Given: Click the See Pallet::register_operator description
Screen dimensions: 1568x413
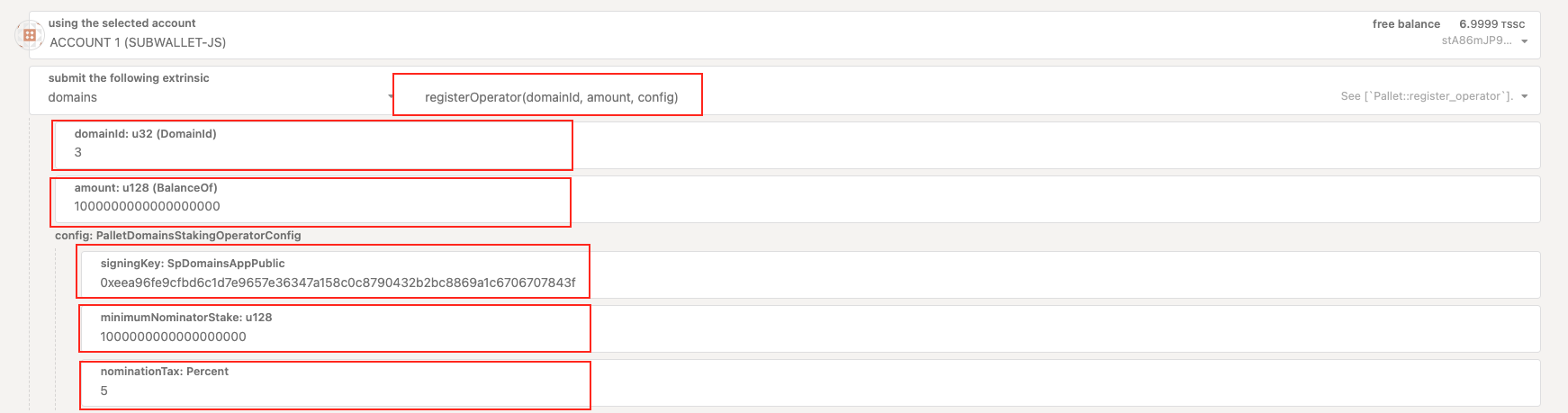Looking at the screenshot, I should click(x=1427, y=96).
